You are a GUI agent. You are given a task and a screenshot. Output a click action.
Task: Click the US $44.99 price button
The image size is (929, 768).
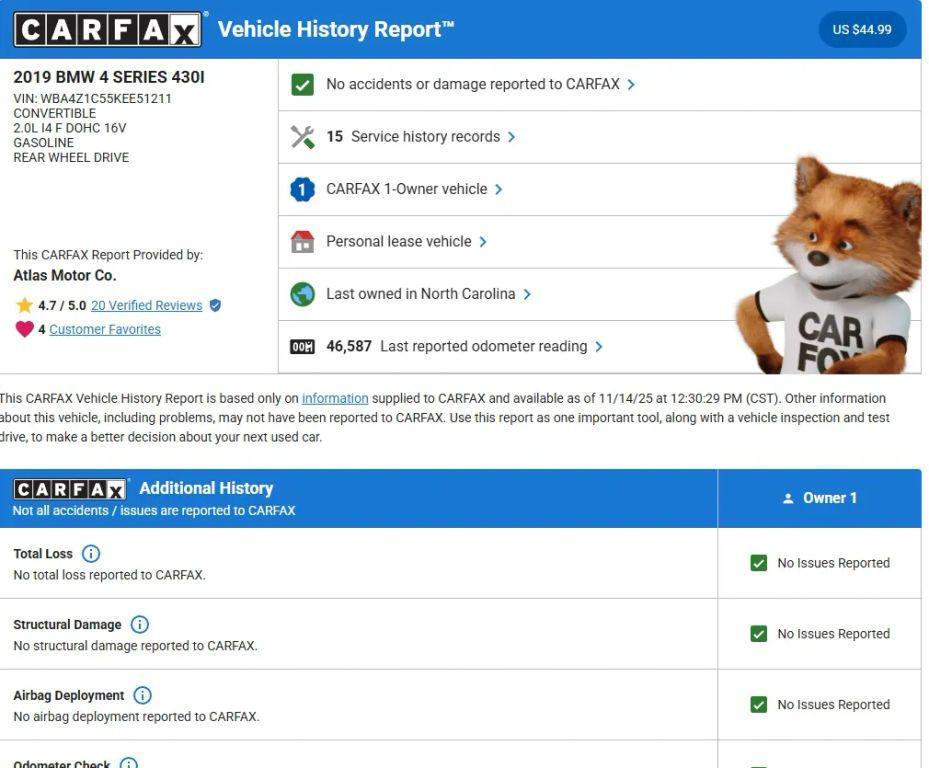(861, 29)
